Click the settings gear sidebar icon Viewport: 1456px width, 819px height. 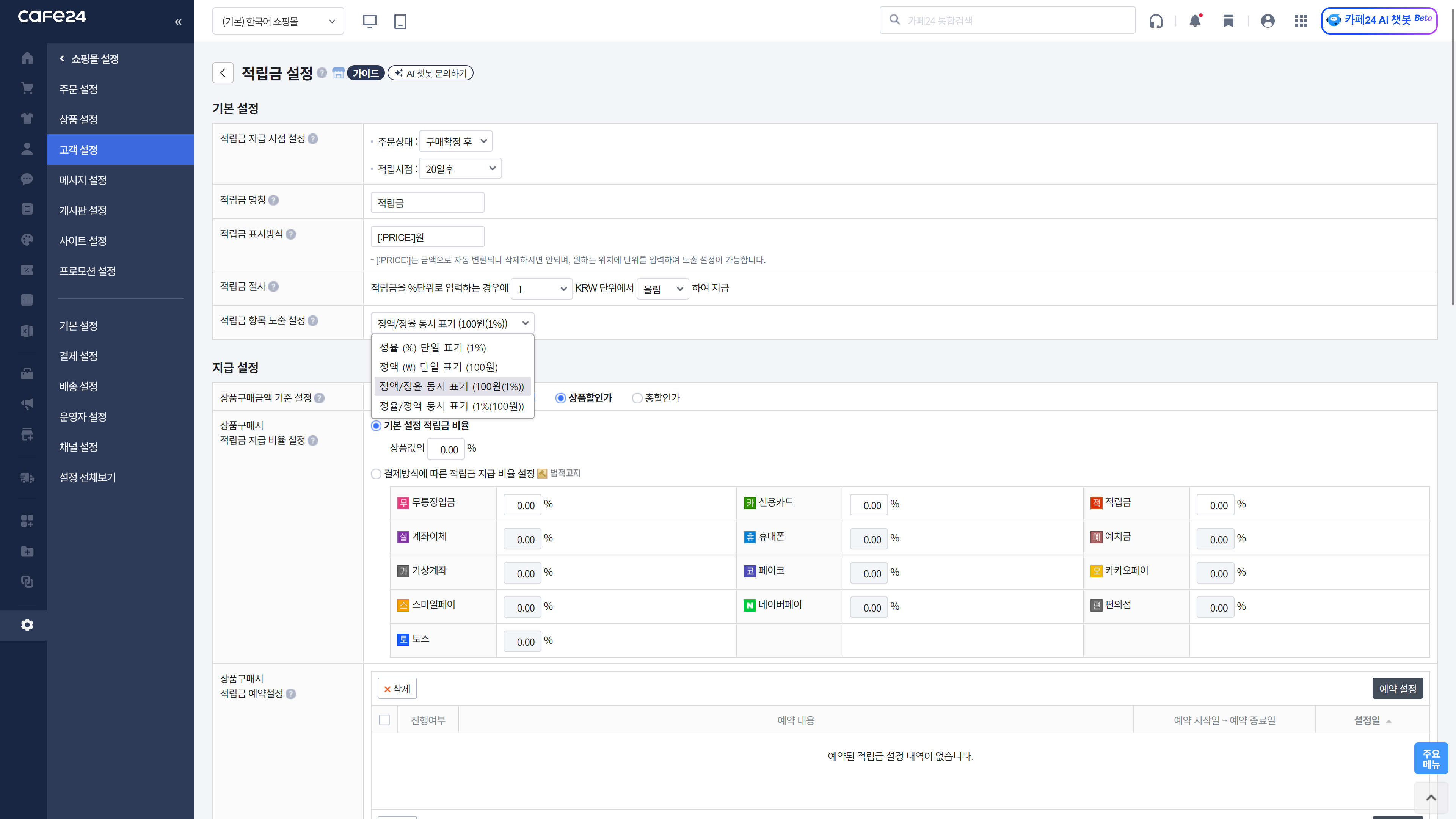[x=27, y=624]
